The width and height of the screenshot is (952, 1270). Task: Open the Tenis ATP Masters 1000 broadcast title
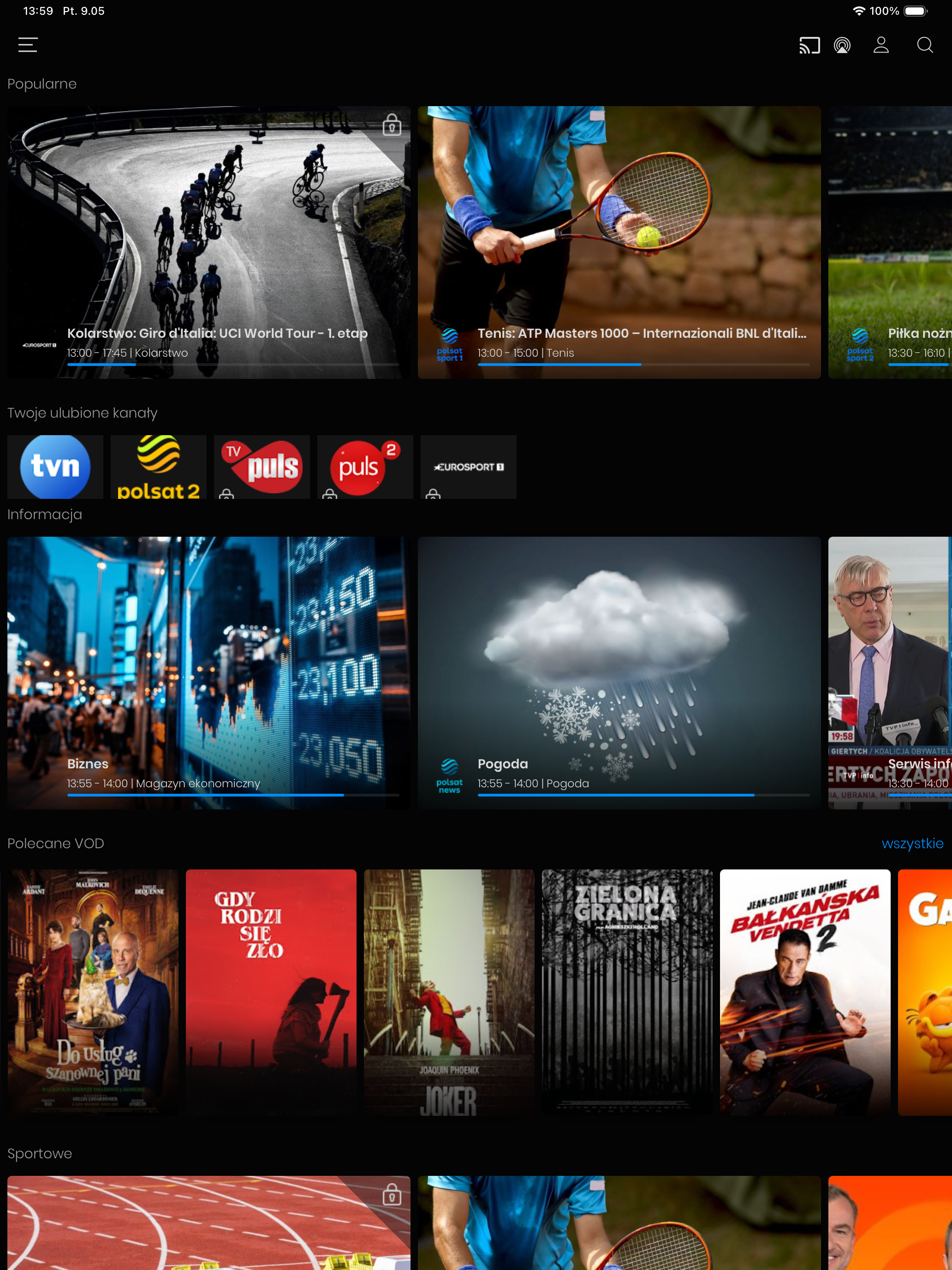point(642,333)
